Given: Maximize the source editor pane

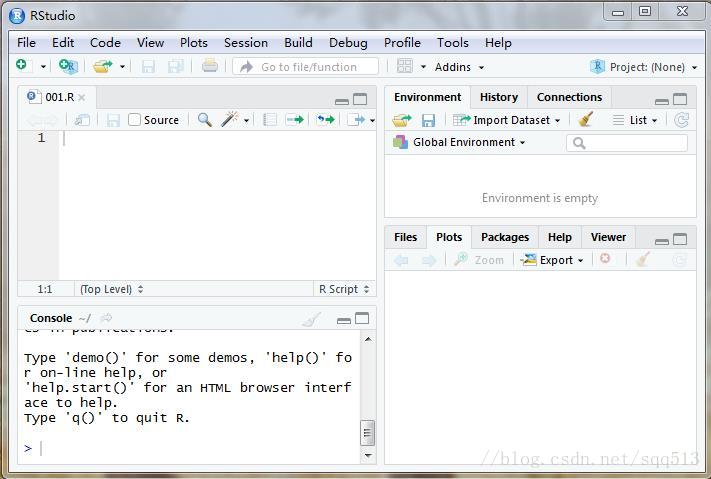Looking at the screenshot, I should (x=360, y=99).
